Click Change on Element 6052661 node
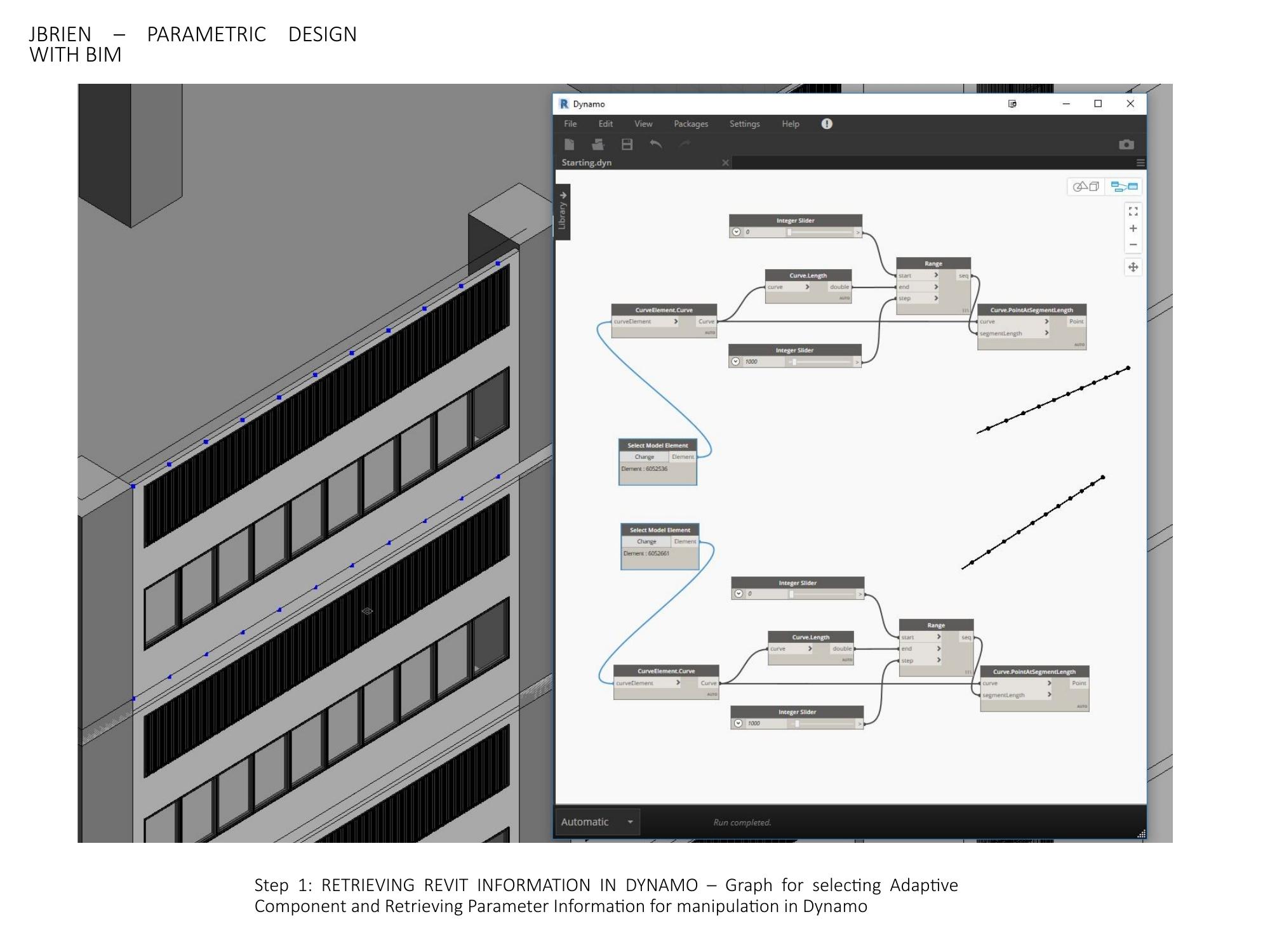1270x952 pixels. coord(646,541)
